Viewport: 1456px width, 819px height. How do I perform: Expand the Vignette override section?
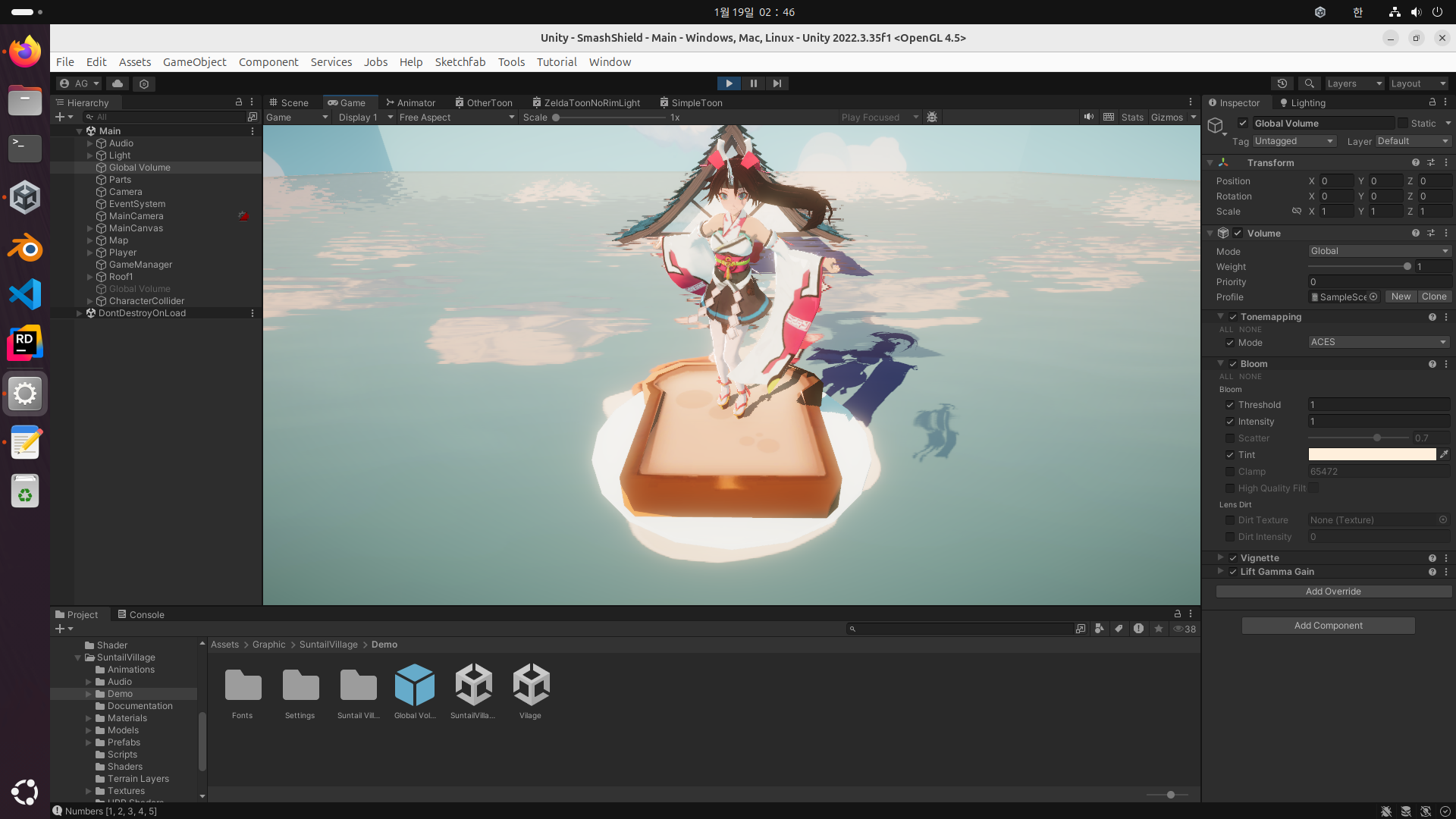click(1220, 558)
